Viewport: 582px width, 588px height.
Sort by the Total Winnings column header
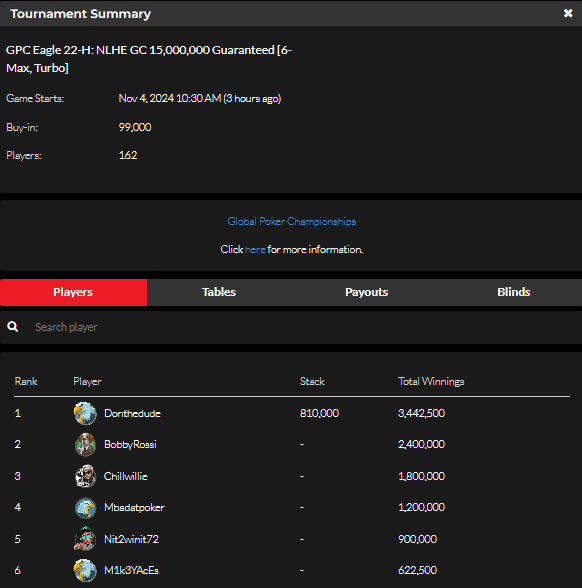point(431,381)
